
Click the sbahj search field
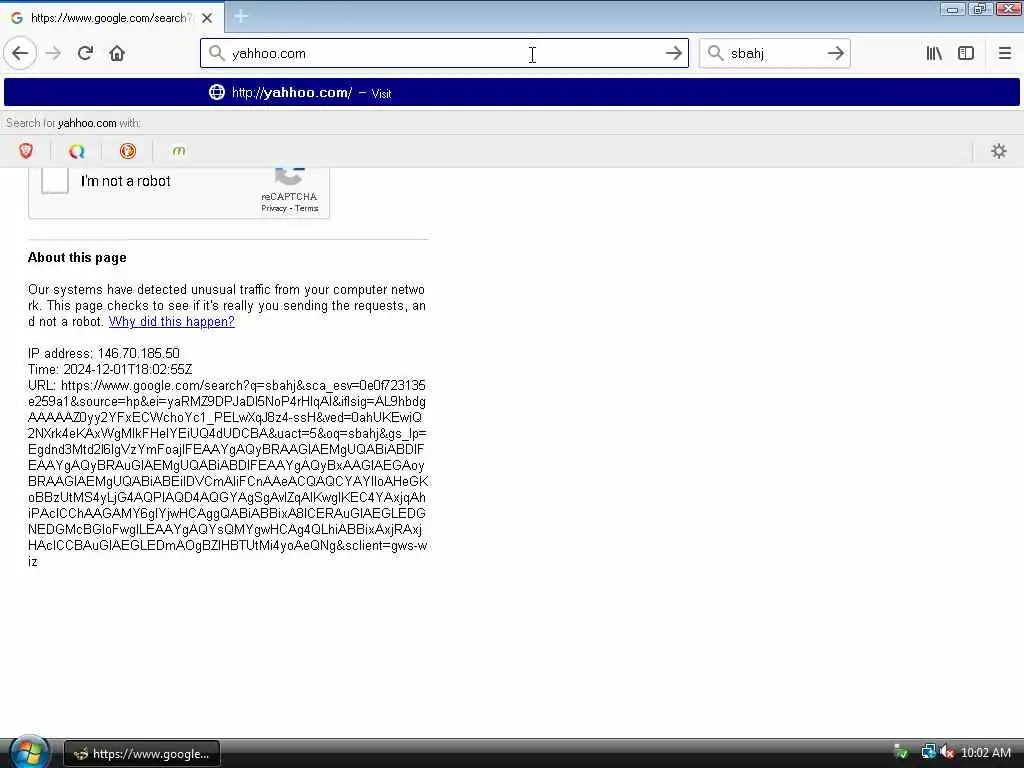pyautogui.click(x=774, y=54)
